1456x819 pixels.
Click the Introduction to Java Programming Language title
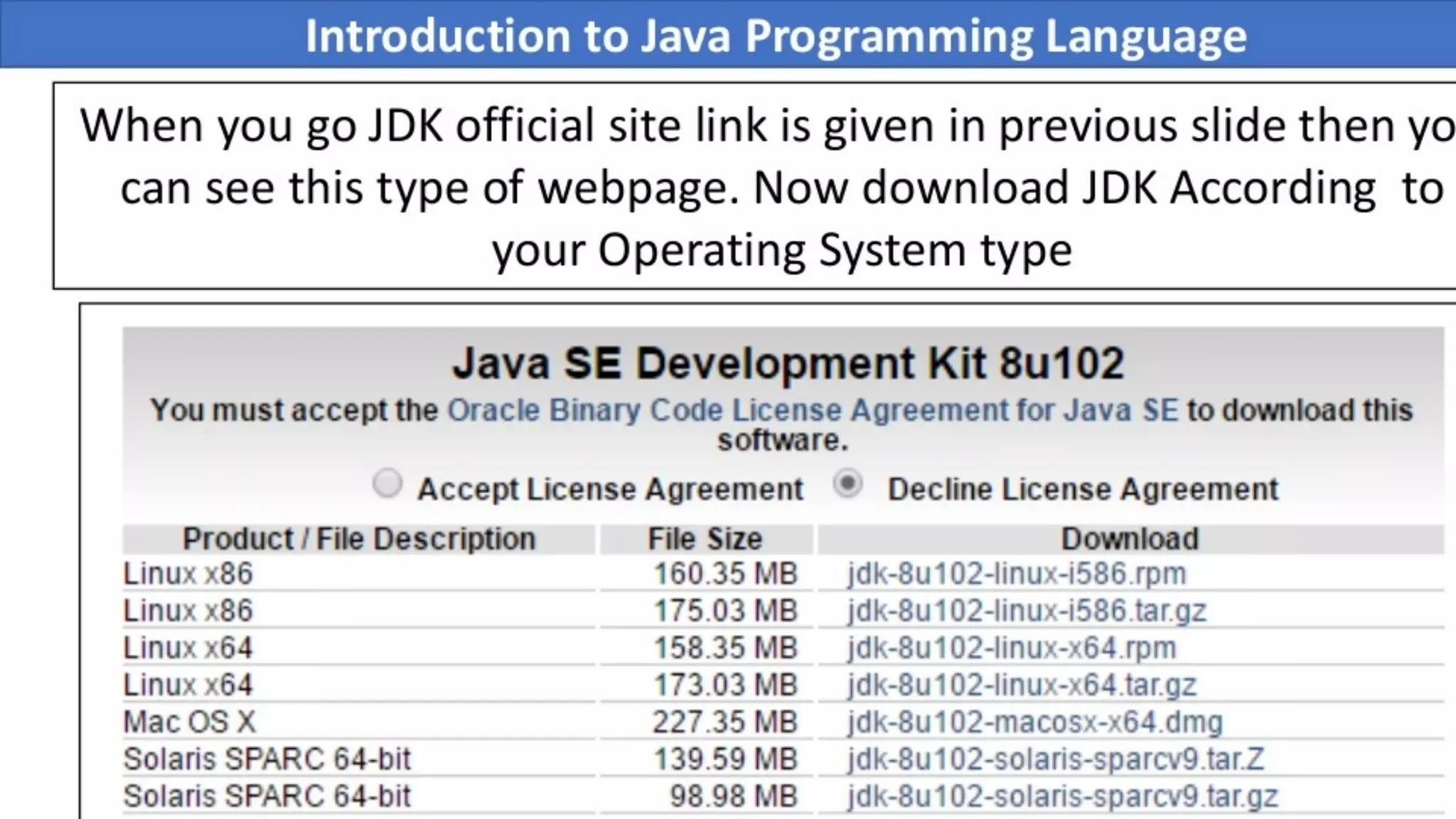[x=776, y=36]
